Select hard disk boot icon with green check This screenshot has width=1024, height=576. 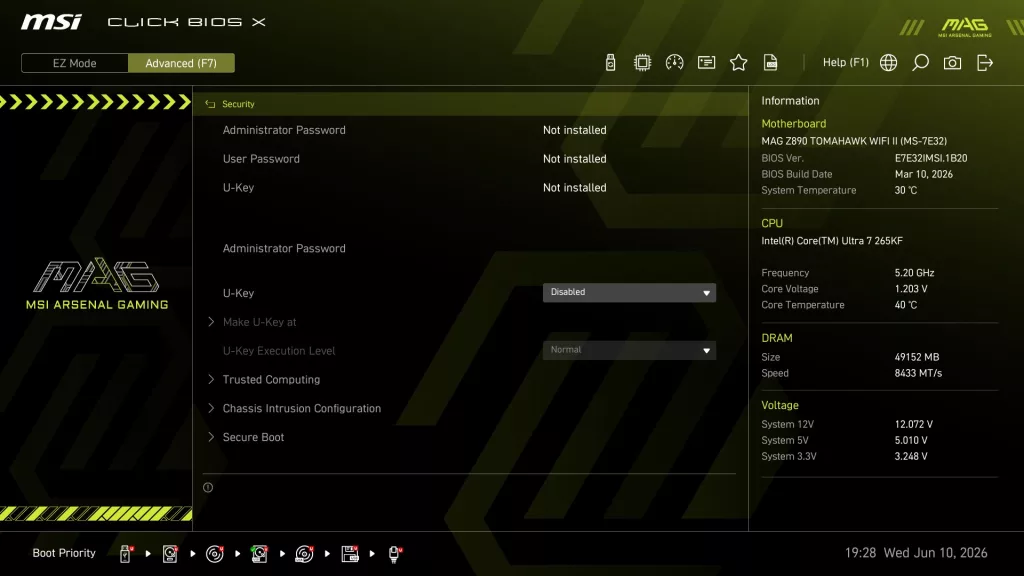coord(259,554)
